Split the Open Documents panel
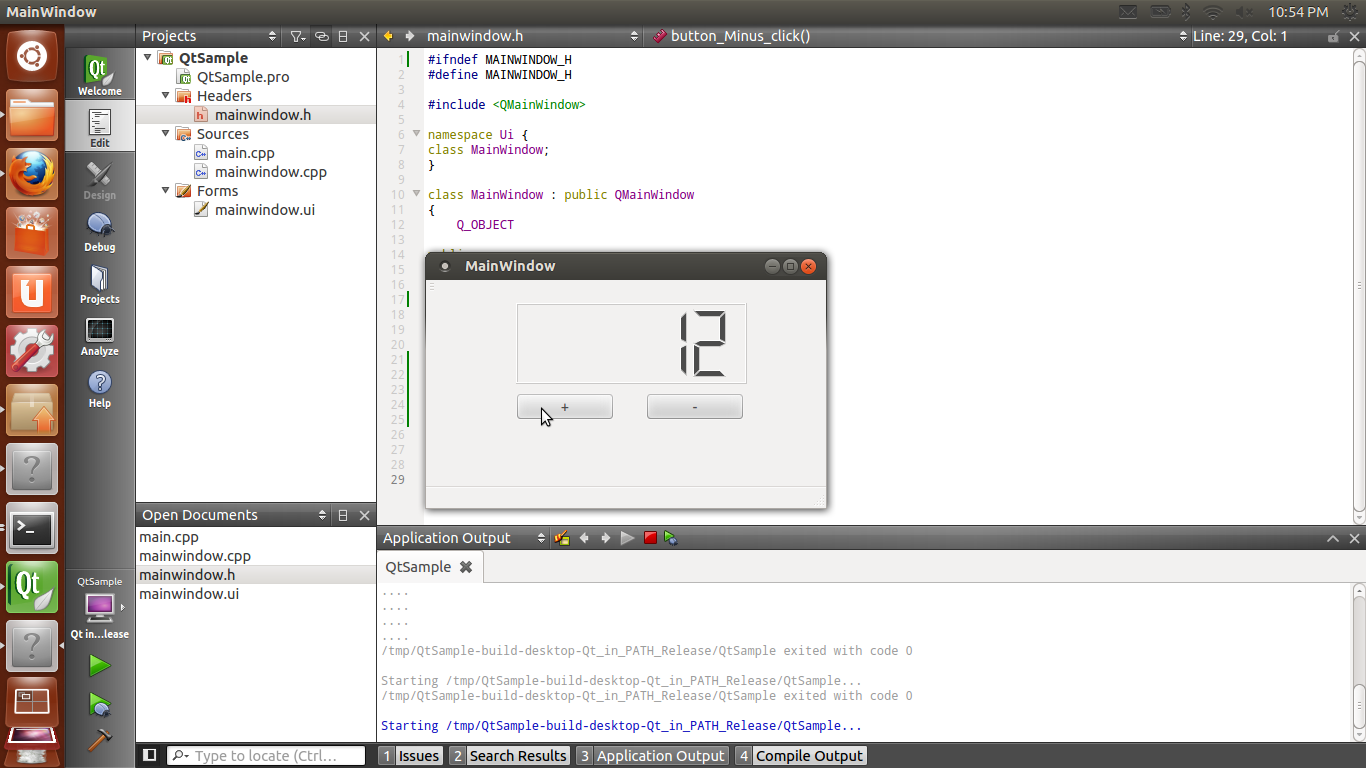The height and width of the screenshot is (768, 1366). click(343, 515)
